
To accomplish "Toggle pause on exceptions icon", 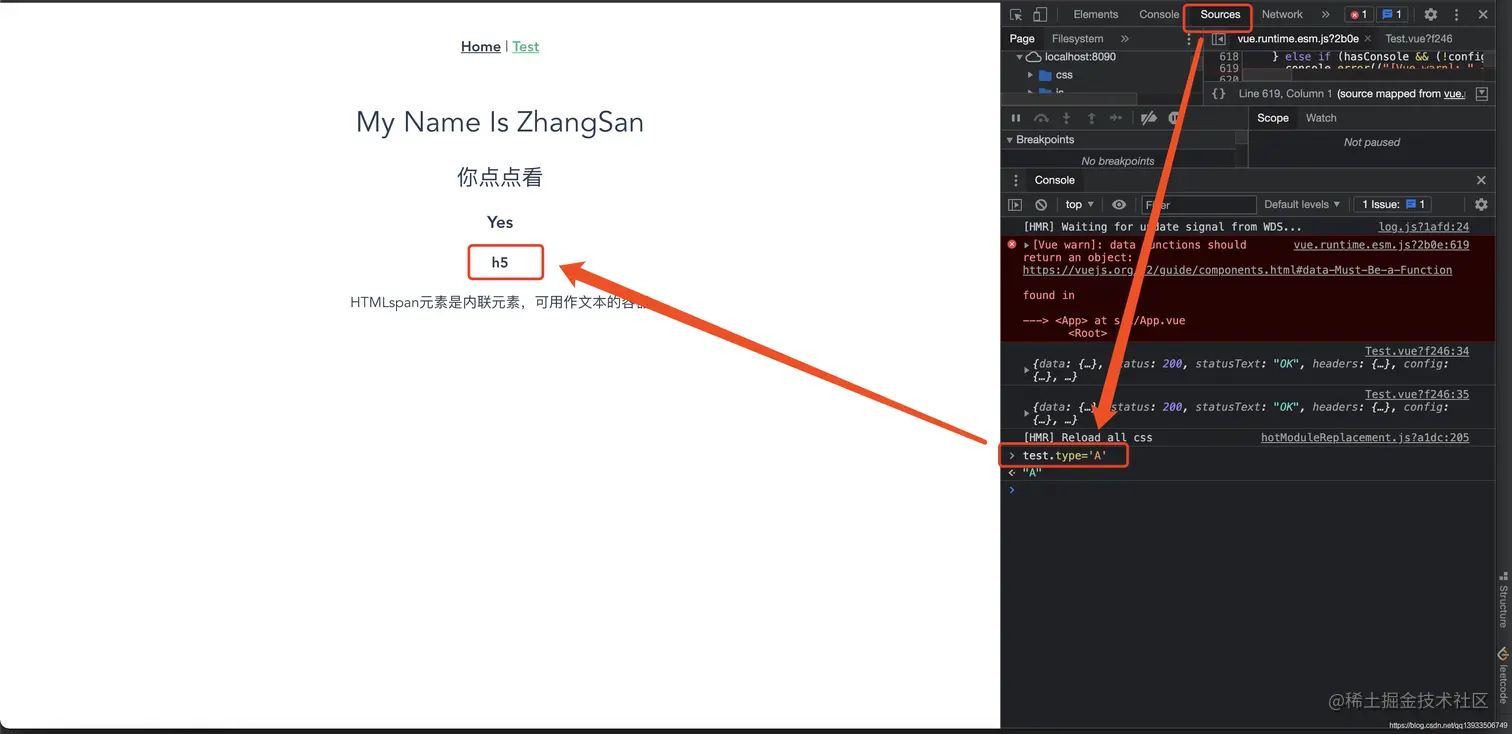I will click(x=1174, y=118).
